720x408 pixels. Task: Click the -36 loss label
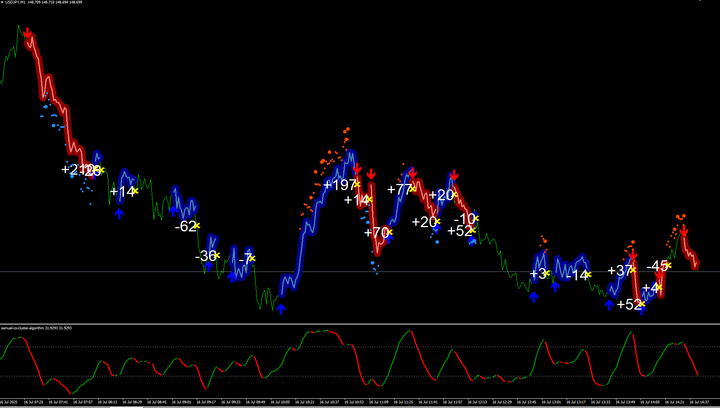[x=206, y=256]
